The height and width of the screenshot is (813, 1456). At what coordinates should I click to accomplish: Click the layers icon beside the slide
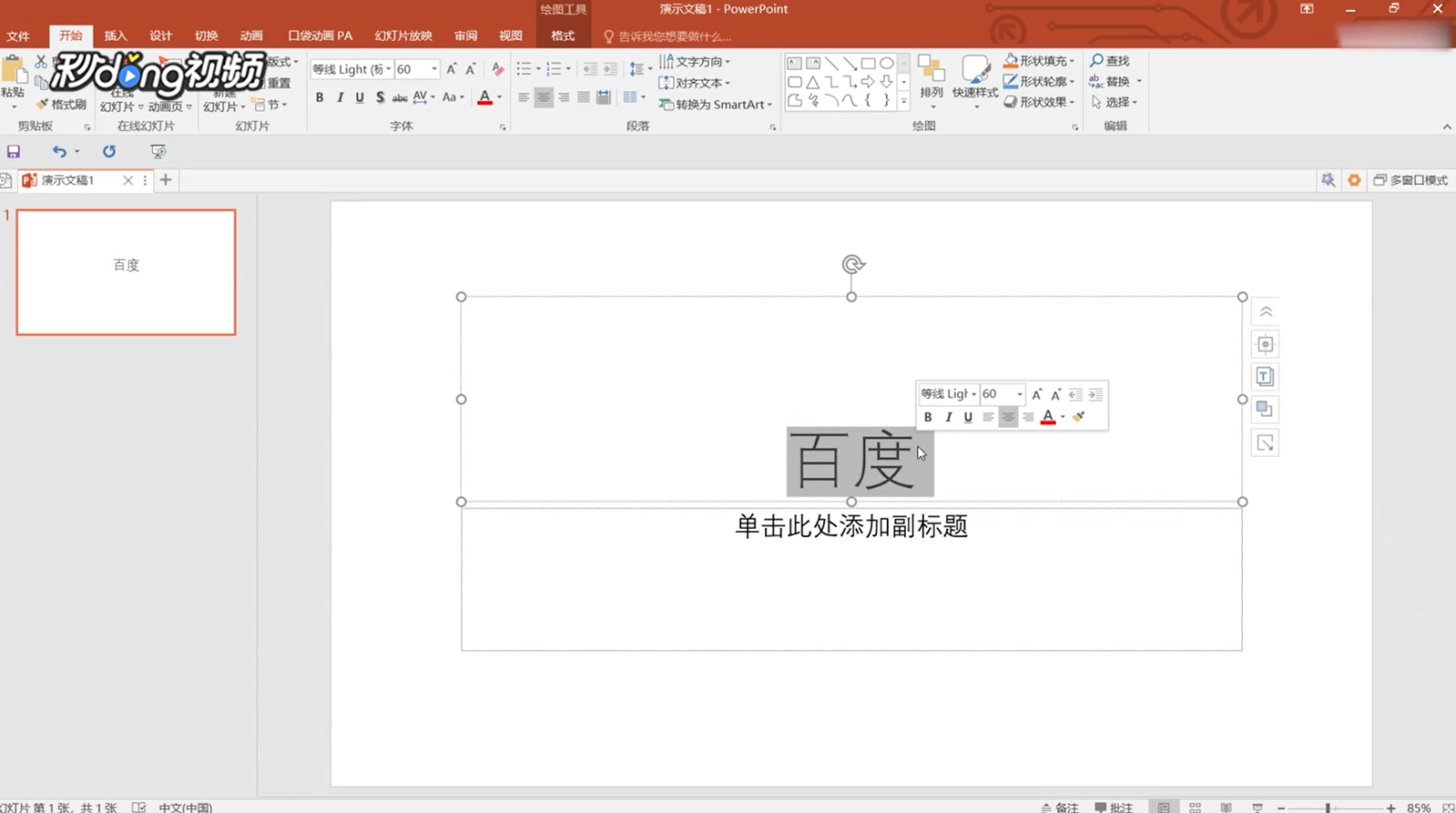[x=1265, y=410]
